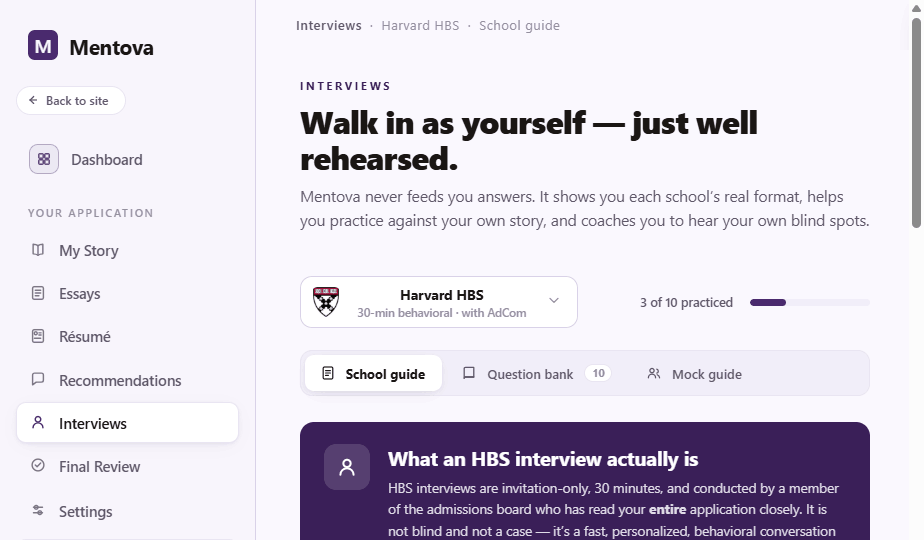Click the 'INTERVIEWS' eyebrow label above headline

(x=345, y=86)
